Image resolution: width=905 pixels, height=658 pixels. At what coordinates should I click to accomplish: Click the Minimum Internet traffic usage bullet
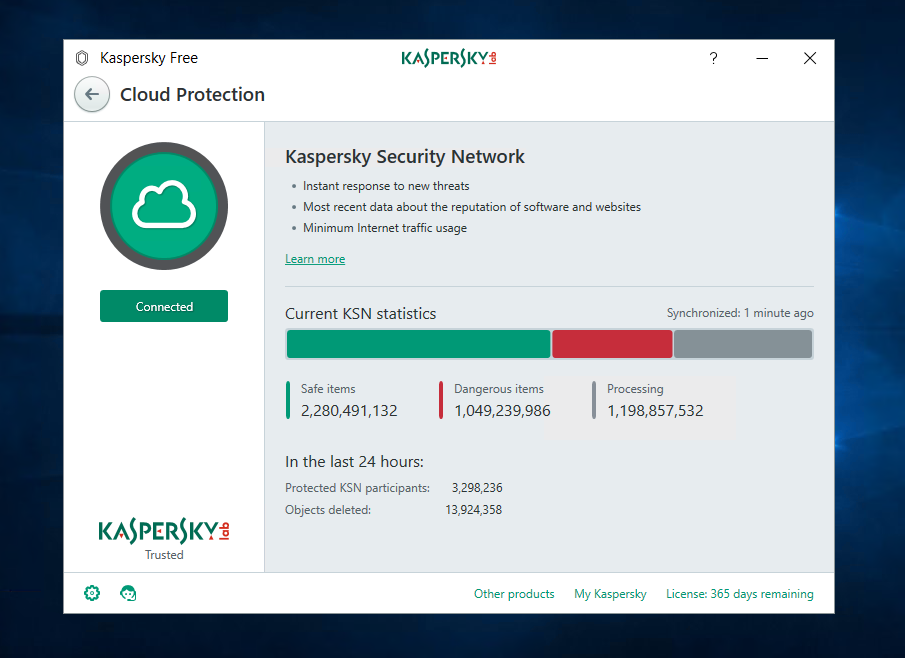point(385,228)
